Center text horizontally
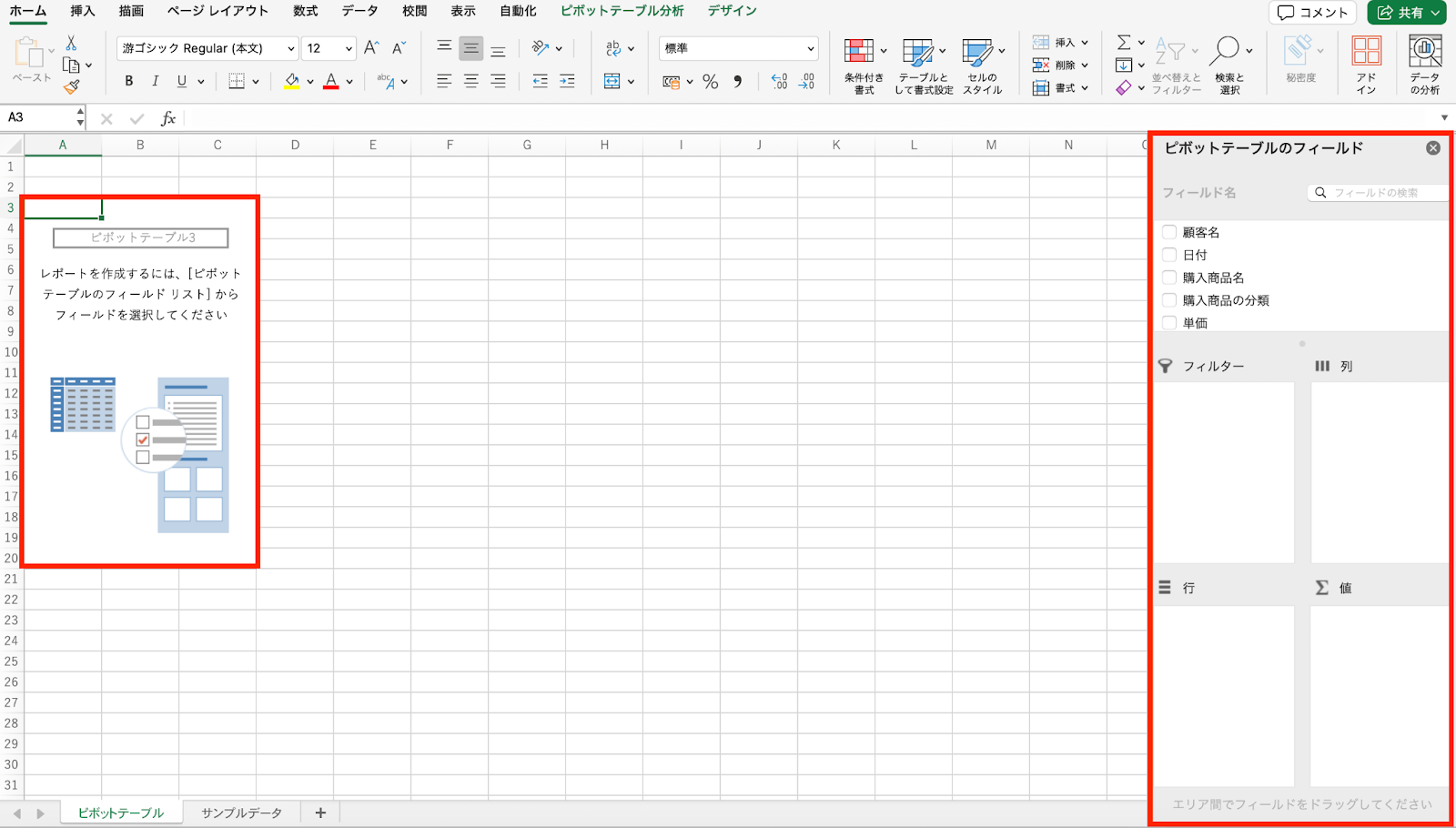Image resolution: width=1456 pixels, height=828 pixels. coord(471,81)
